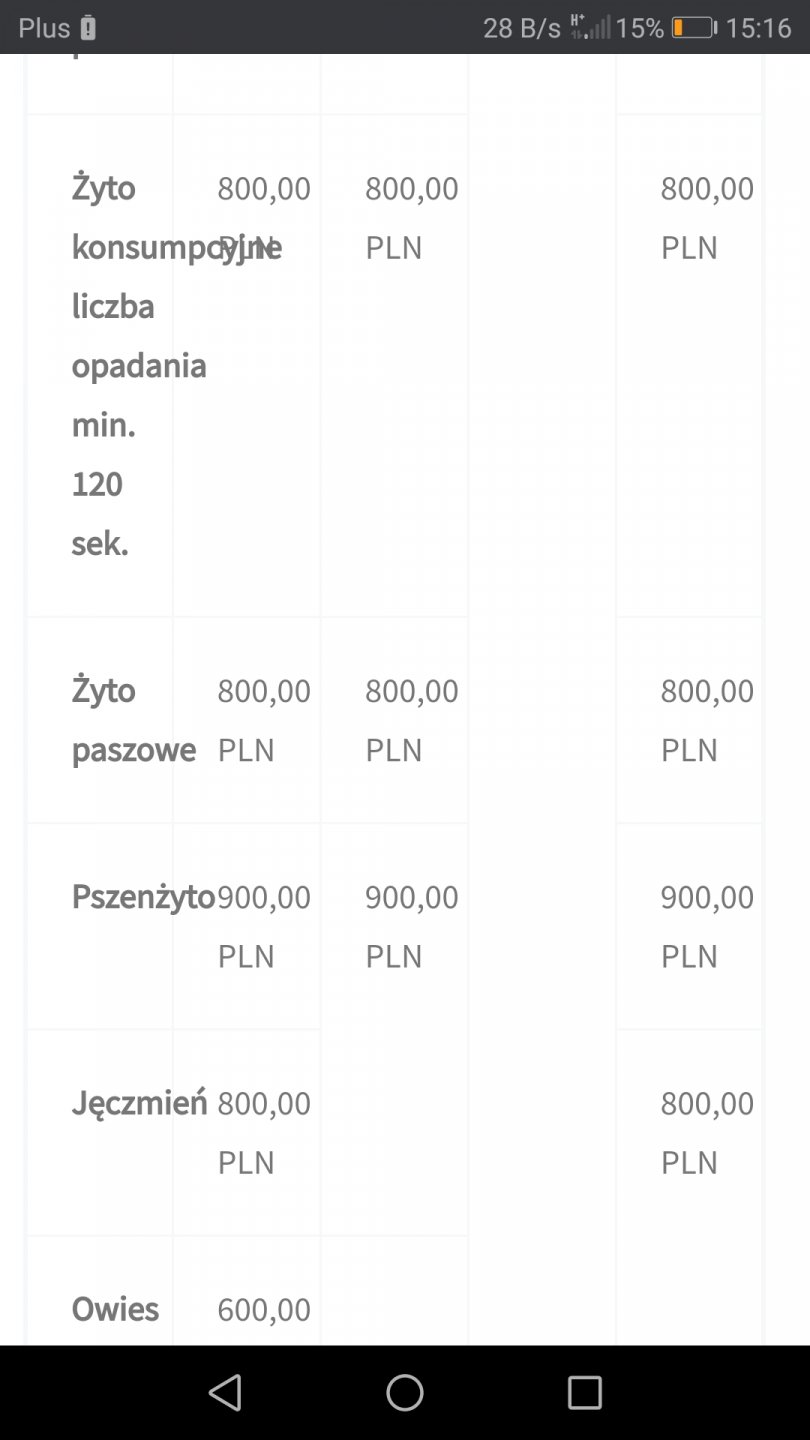Tap the mobile signal strength bars

point(590,27)
